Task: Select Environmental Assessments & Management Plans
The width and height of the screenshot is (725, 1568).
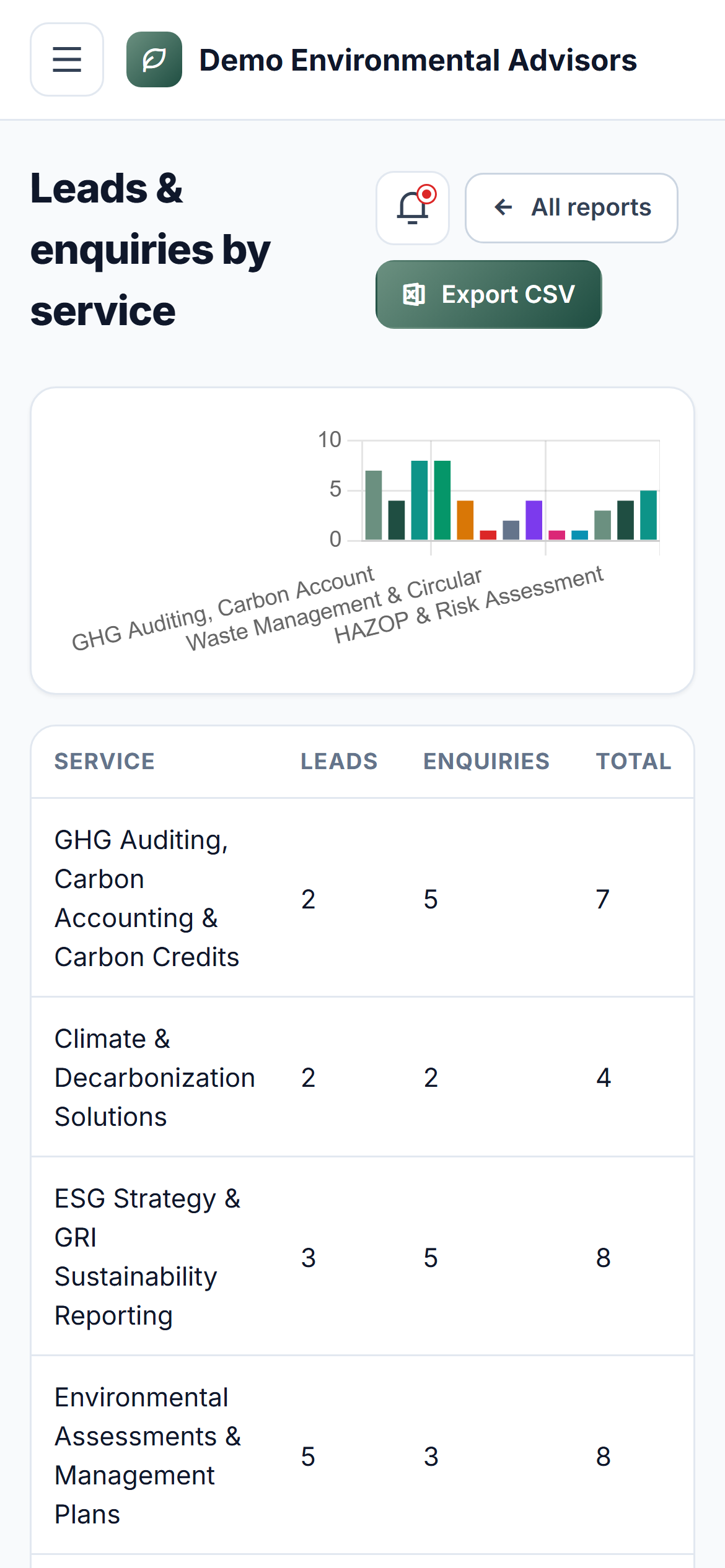Action: click(x=147, y=1456)
